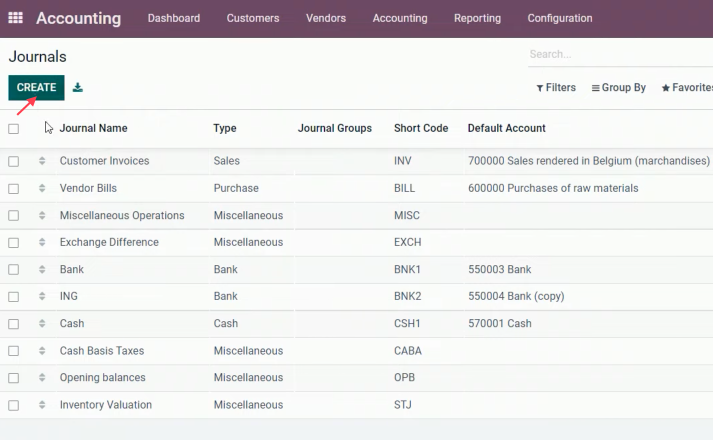The width and height of the screenshot is (713, 440).
Task: Check the Inventory Valuation row checkbox
Action: tap(14, 405)
